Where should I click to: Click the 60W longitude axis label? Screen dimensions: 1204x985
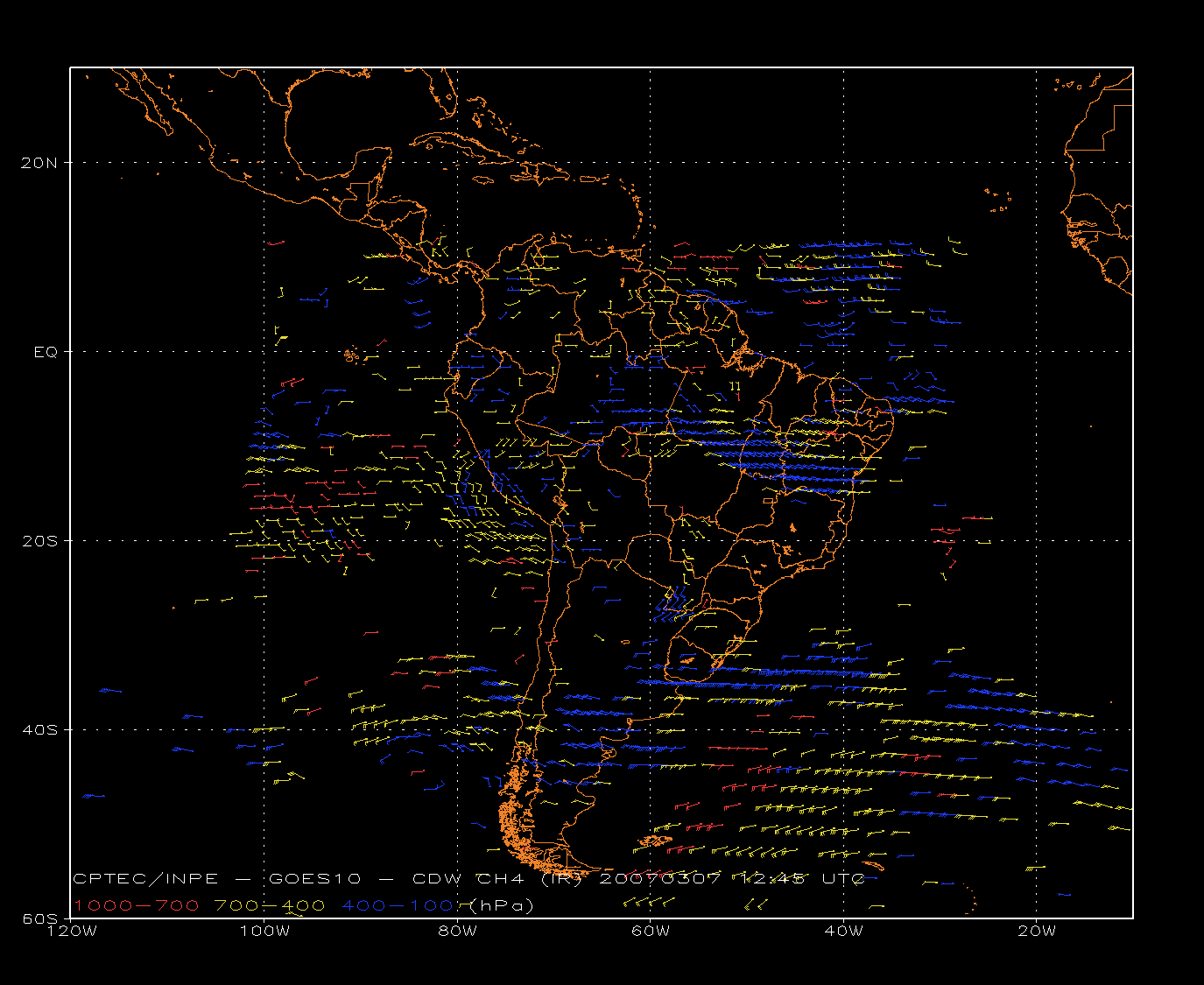651,931
